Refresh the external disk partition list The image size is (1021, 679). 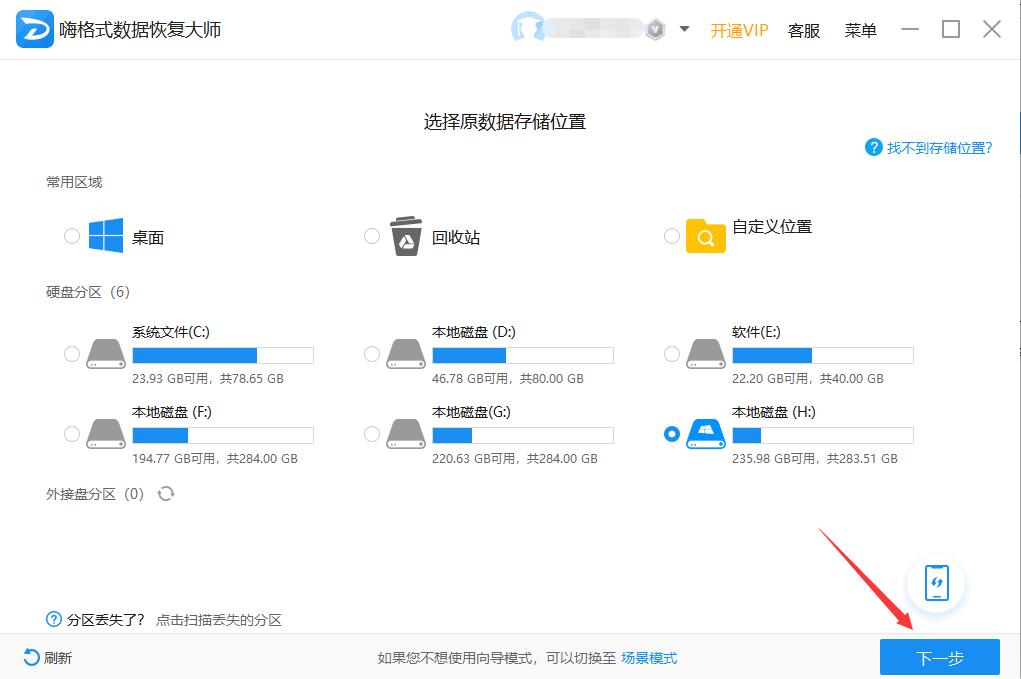click(166, 494)
